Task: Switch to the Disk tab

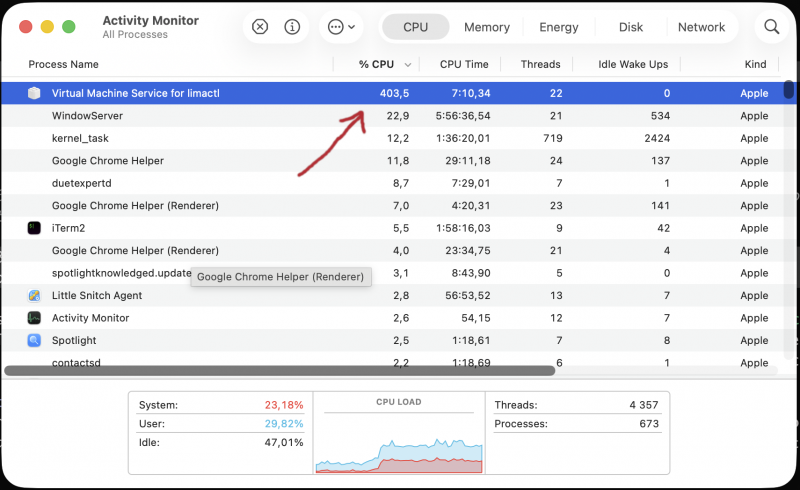Action: (x=631, y=27)
